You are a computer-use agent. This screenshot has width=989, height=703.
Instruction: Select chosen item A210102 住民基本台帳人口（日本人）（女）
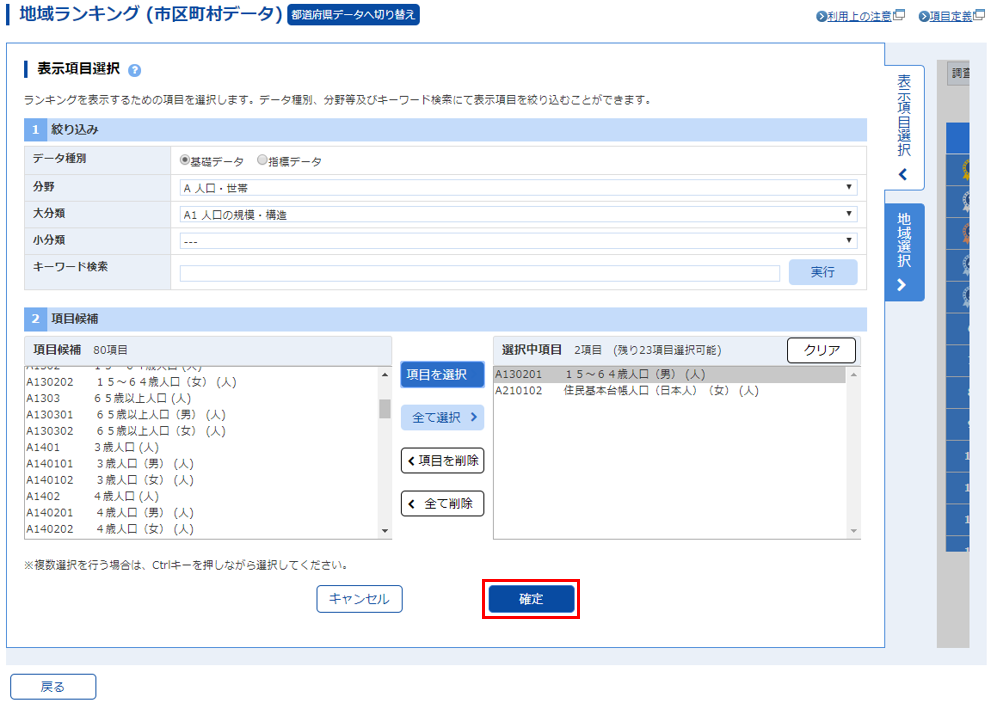(x=670, y=391)
